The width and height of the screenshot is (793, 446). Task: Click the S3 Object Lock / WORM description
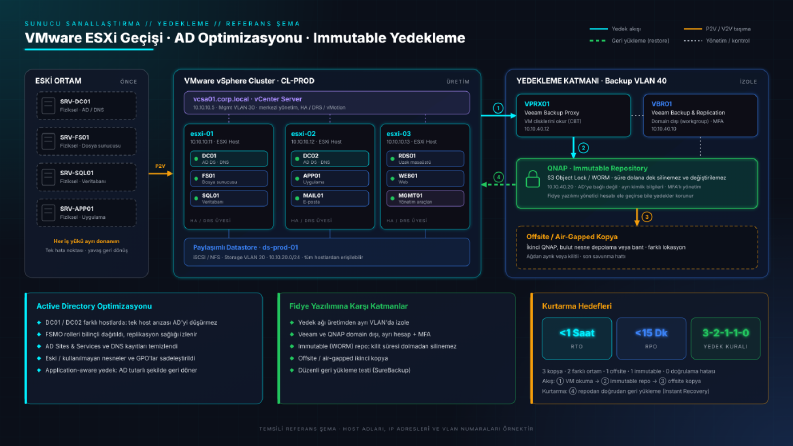(637, 178)
